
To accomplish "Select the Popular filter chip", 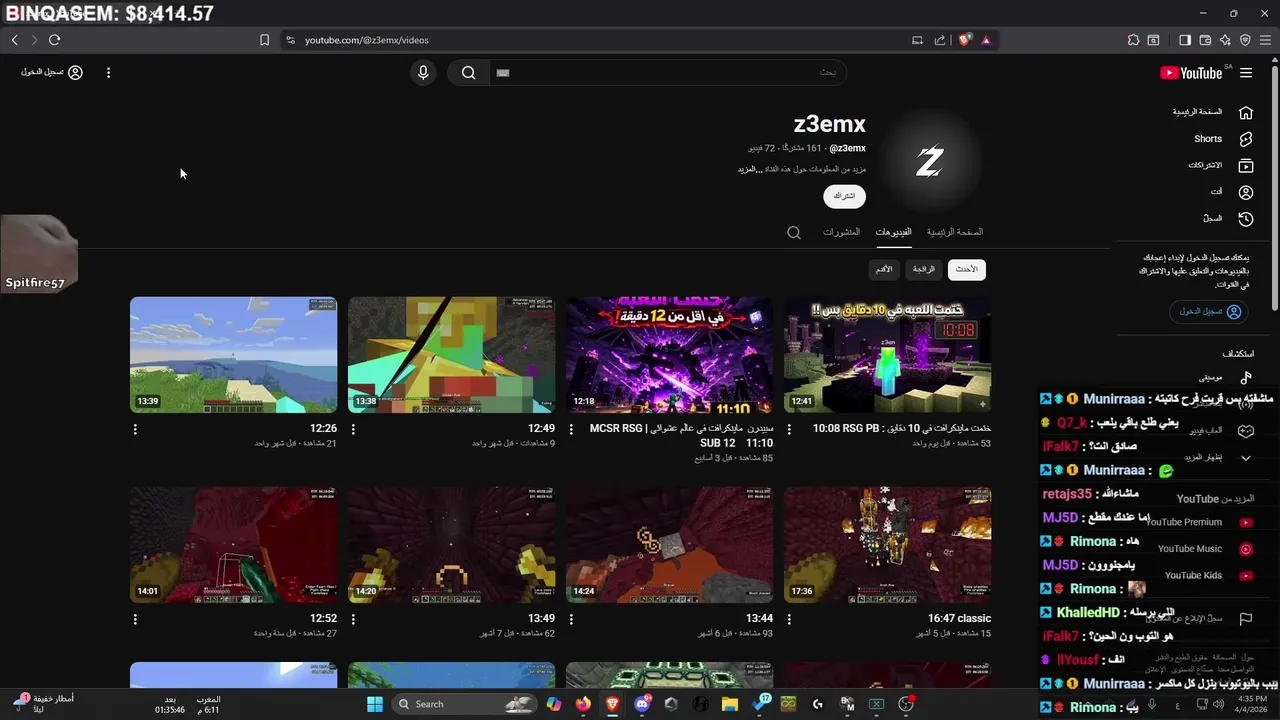I will point(923,269).
